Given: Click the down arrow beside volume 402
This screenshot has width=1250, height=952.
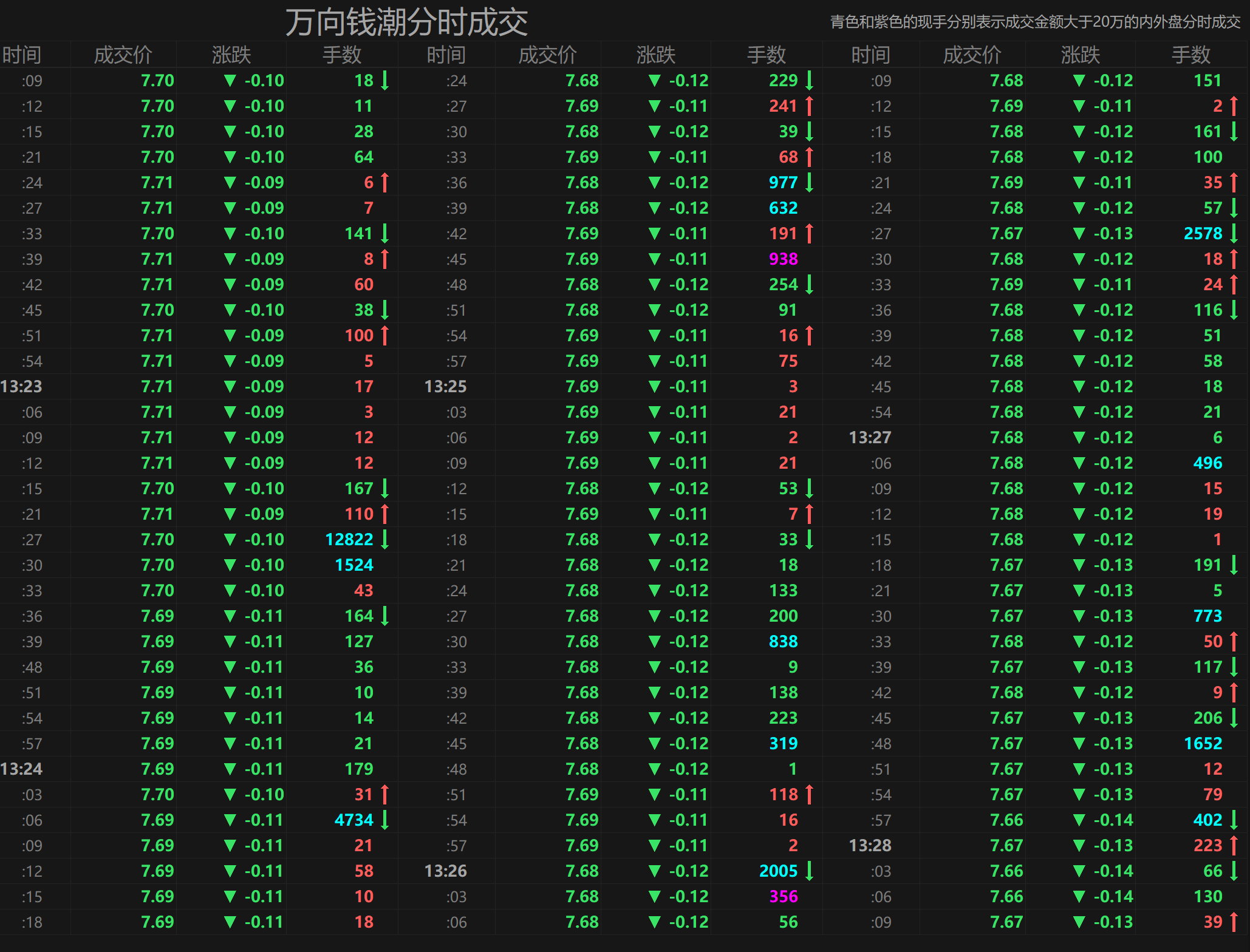Looking at the screenshot, I should (1234, 820).
